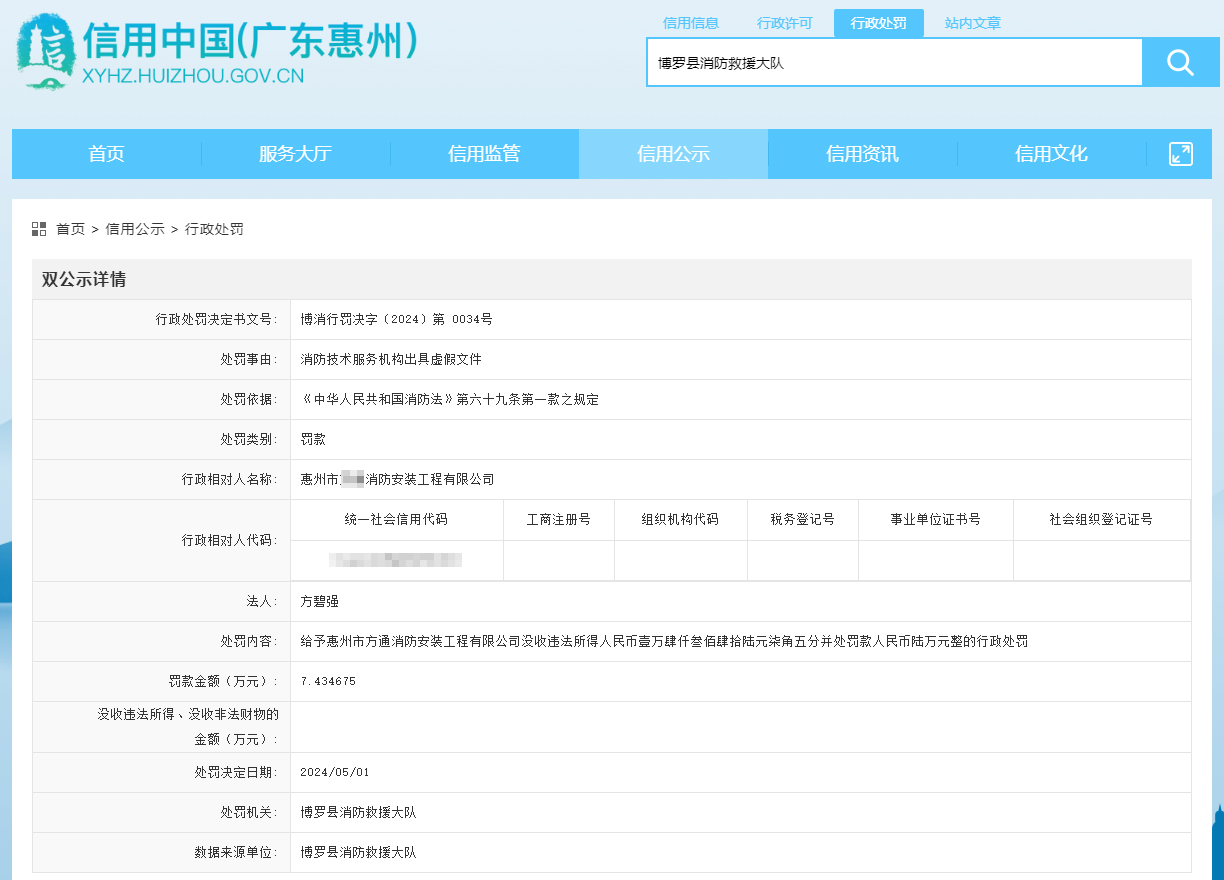Click the breadcrumb grid icon

(39, 229)
